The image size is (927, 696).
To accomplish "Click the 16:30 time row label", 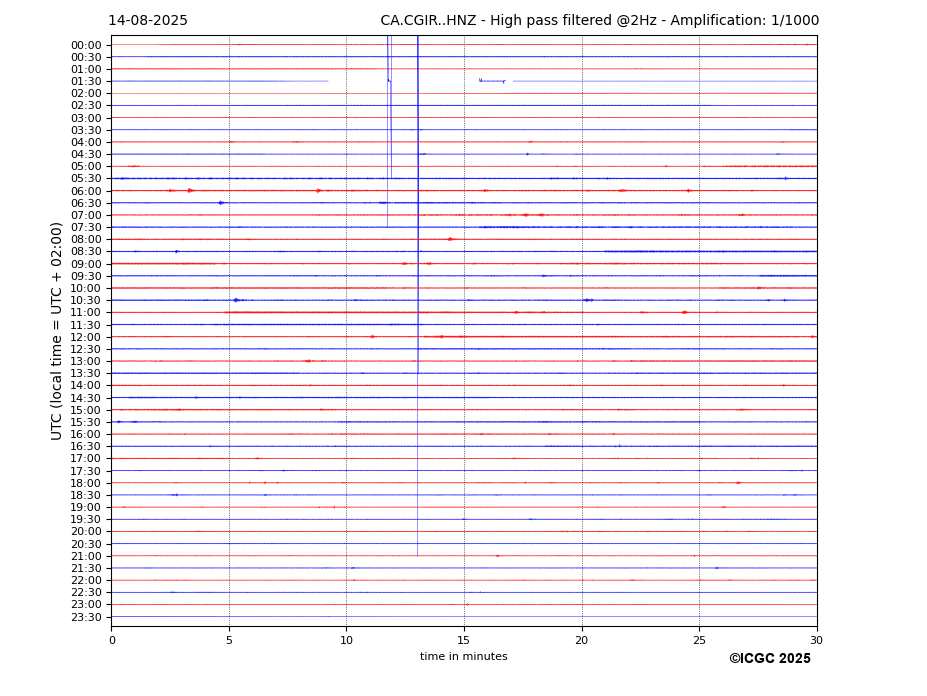I will [x=86, y=446].
